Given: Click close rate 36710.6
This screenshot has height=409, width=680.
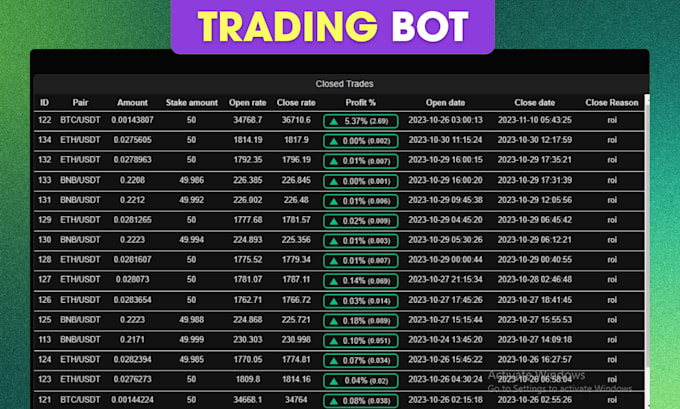Looking at the screenshot, I should click(x=296, y=120).
